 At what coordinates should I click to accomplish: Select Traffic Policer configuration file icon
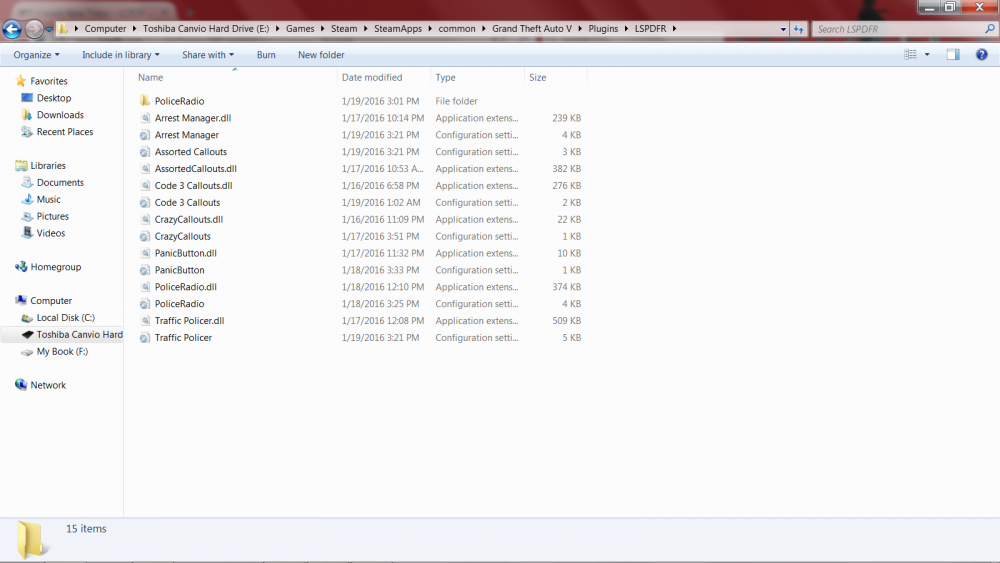tap(145, 338)
